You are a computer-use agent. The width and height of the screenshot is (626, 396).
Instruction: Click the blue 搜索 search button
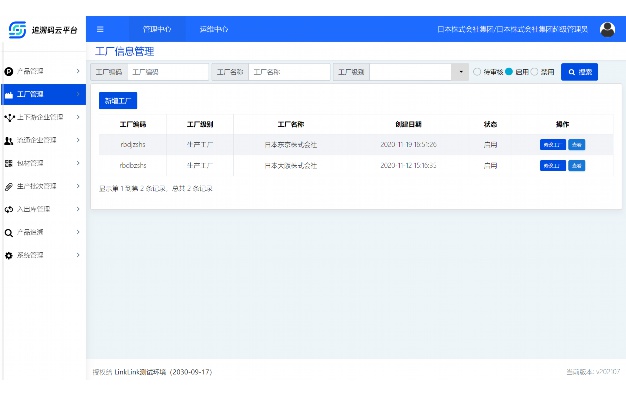tap(579, 72)
